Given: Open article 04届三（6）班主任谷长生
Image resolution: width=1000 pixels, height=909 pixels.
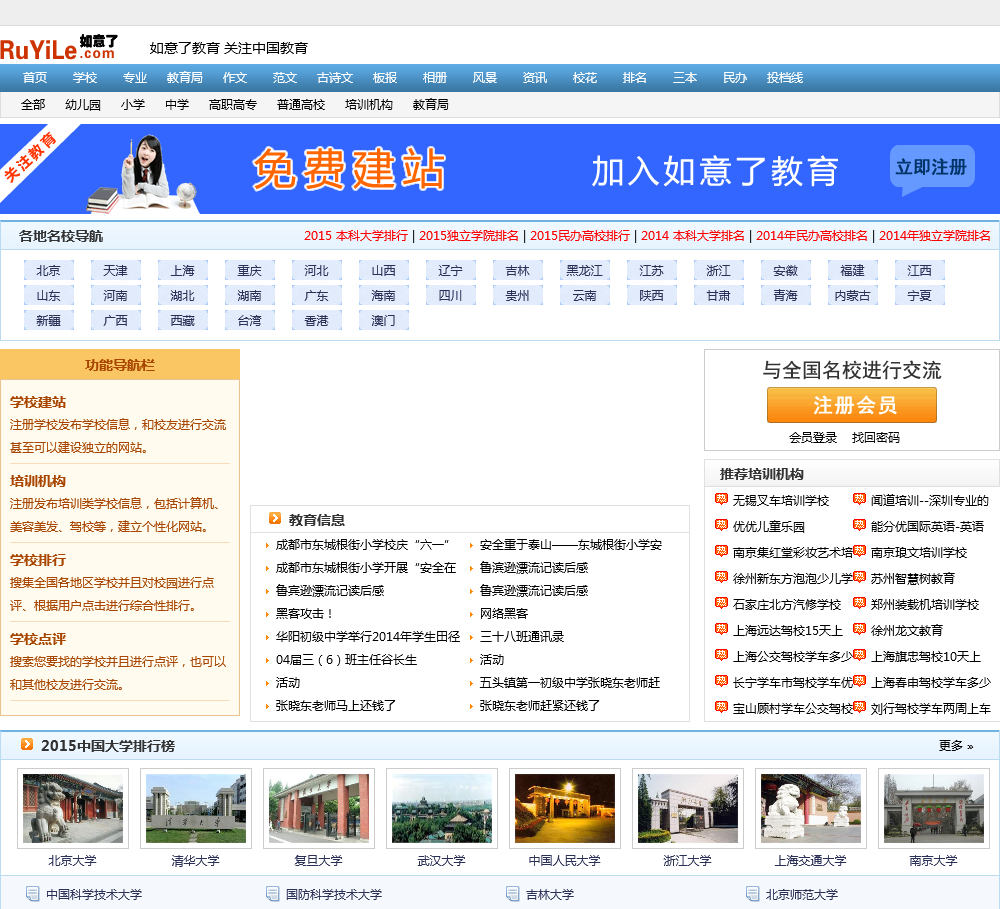Looking at the screenshot, I should [x=346, y=660].
